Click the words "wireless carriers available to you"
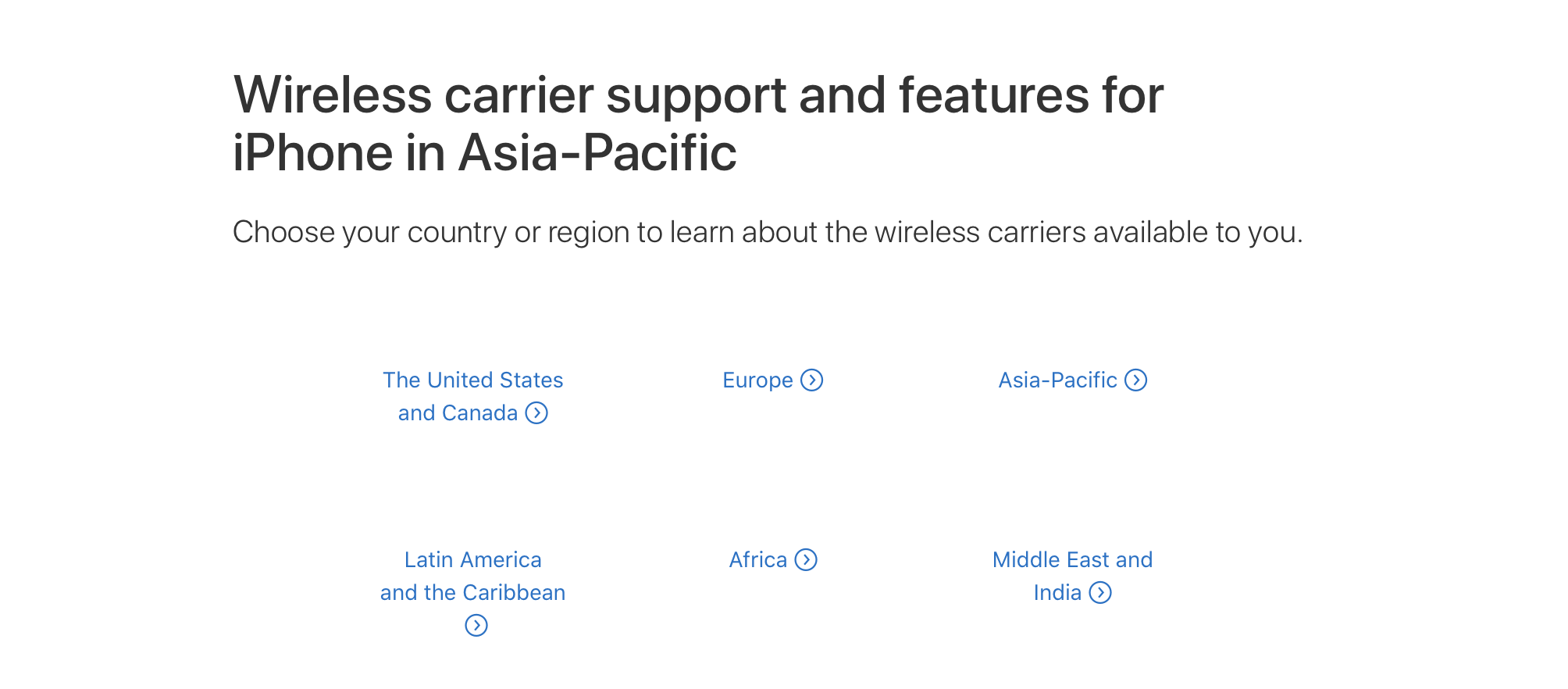 [x=1089, y=232]
